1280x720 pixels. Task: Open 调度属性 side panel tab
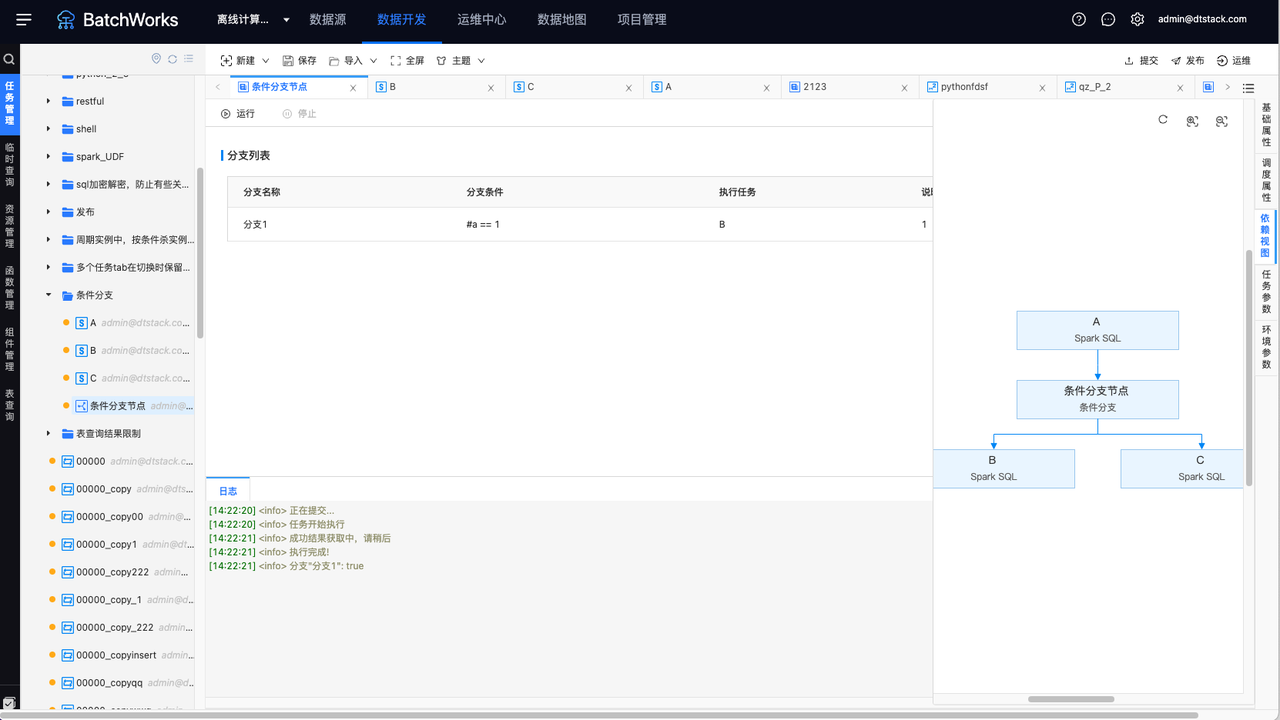click(1266, 180)
